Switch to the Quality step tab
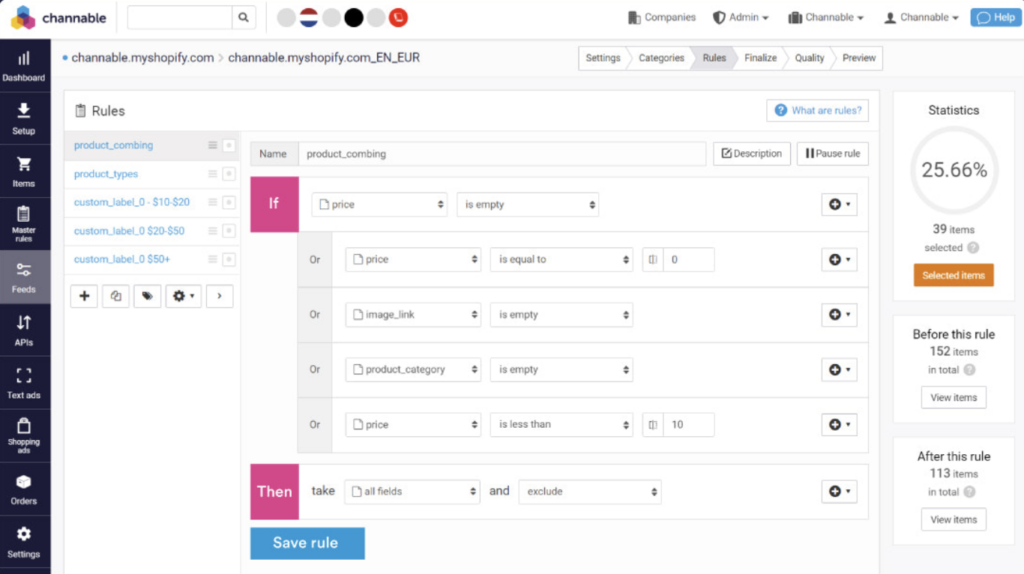The image size is (1024, 574). [x=809, y=57]
